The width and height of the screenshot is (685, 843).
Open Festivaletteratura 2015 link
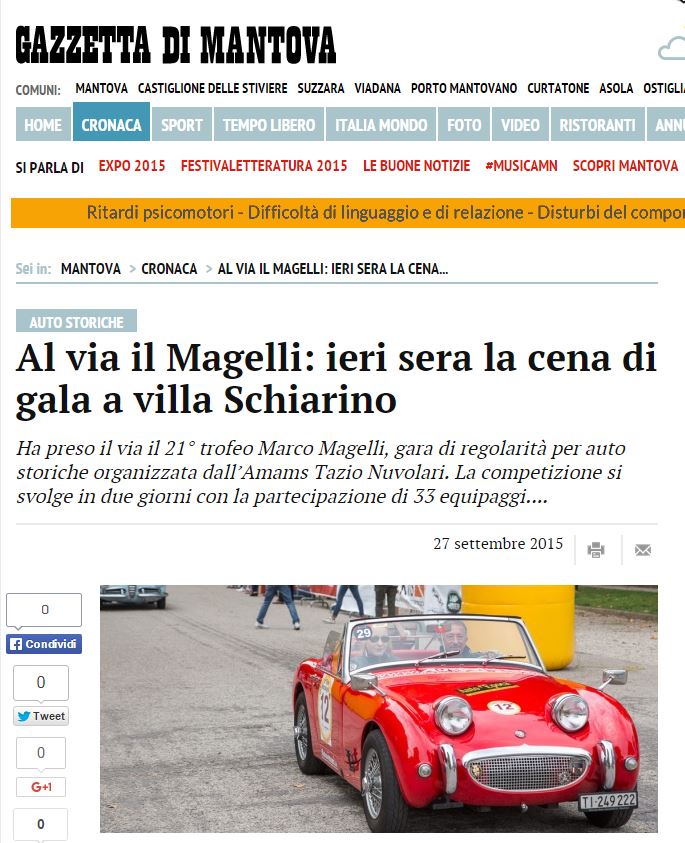pyautogui.click(x=264, y=166)
